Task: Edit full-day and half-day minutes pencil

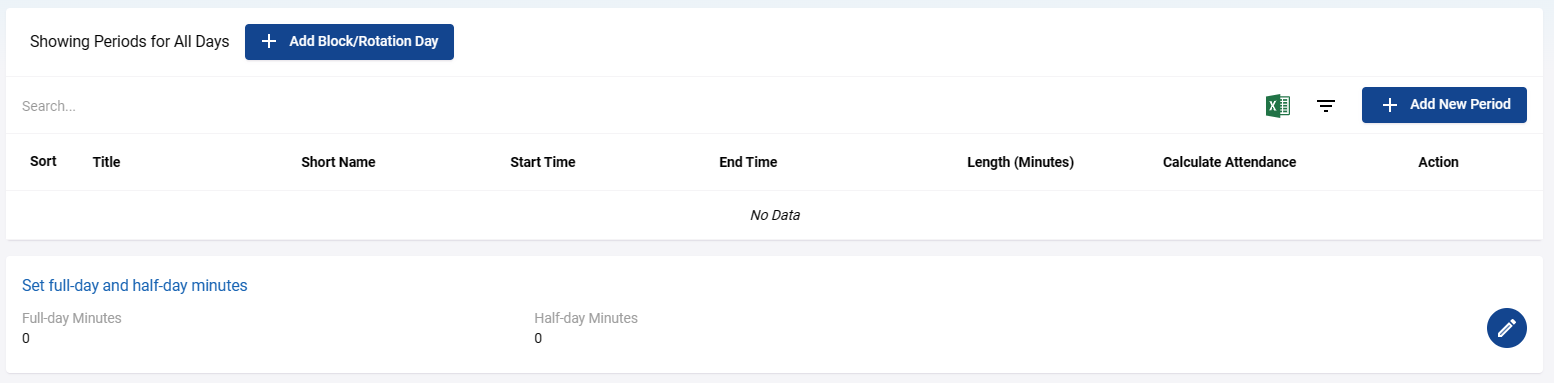Action: tap(1507, 328)
